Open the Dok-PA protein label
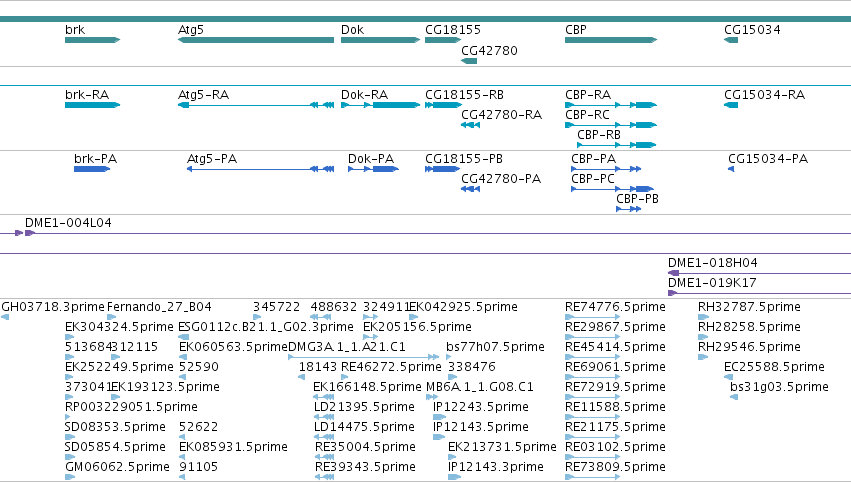Image resolution: width=851 pixels, height=482 pixels. coord(371,158)
